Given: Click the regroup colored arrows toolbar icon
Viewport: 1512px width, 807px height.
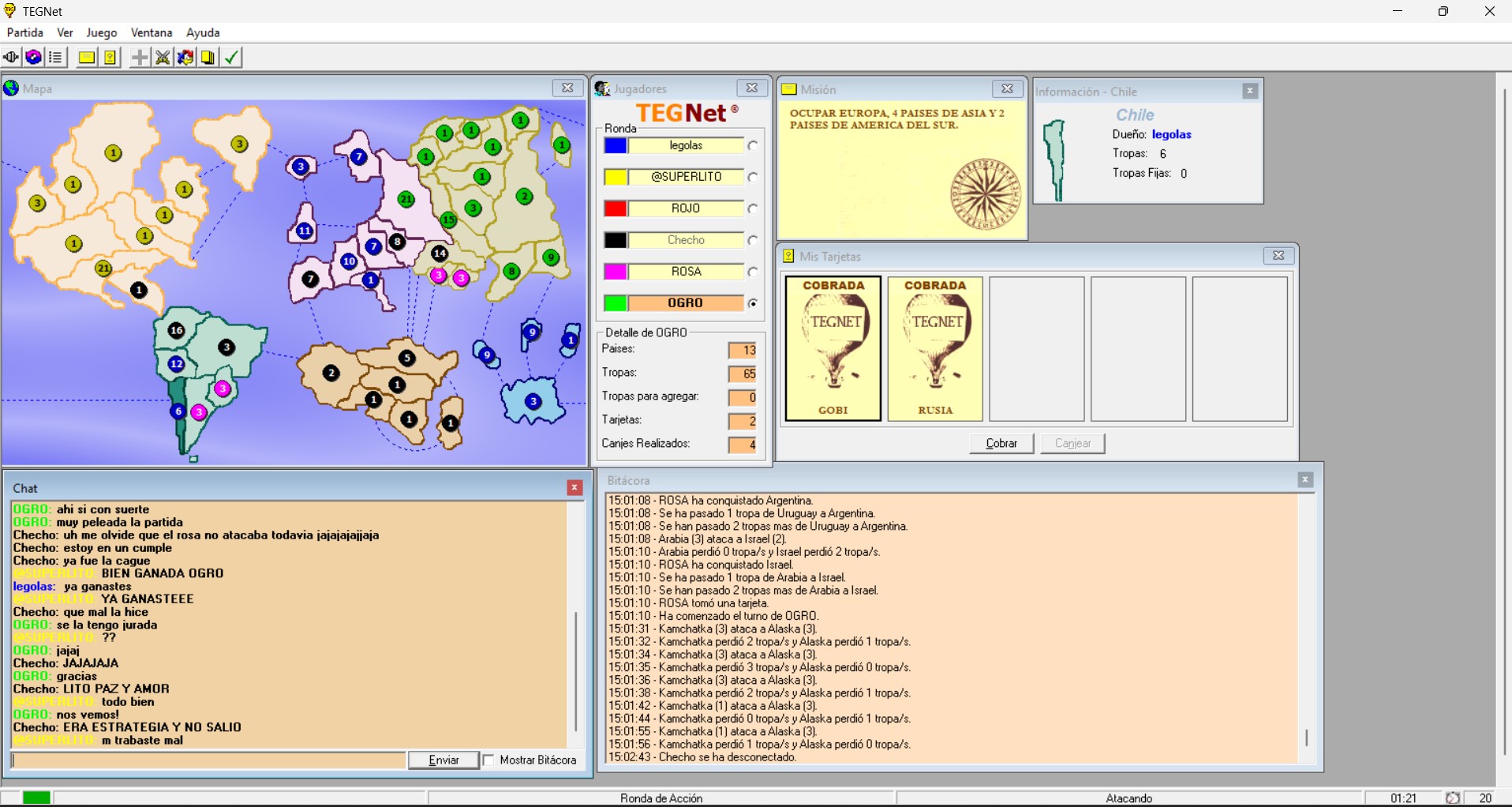Looking at the screenshot, I should [185, 58].
